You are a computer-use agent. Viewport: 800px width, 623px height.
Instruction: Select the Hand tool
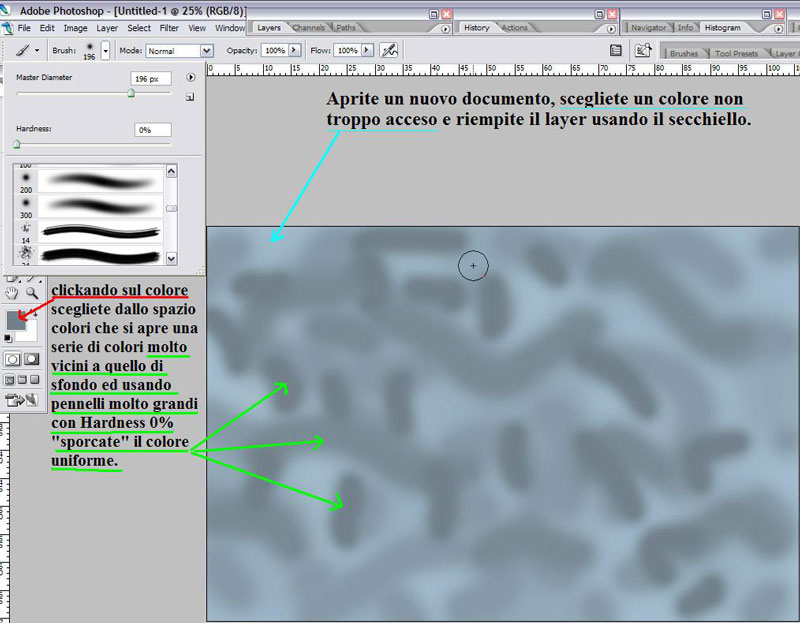(x=11, y=293)
